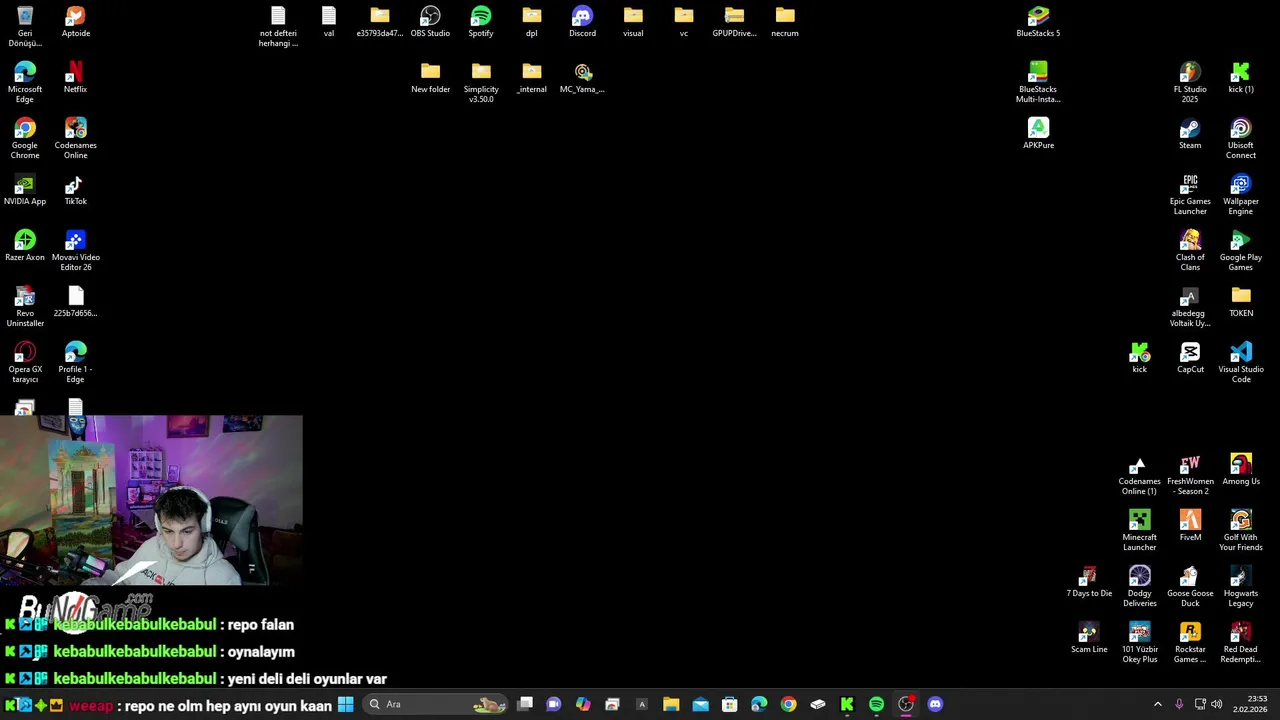Open the Google Chrome desktop shortcut
1280x720 pixels.
pyautogui.click(x=25, y=139)
